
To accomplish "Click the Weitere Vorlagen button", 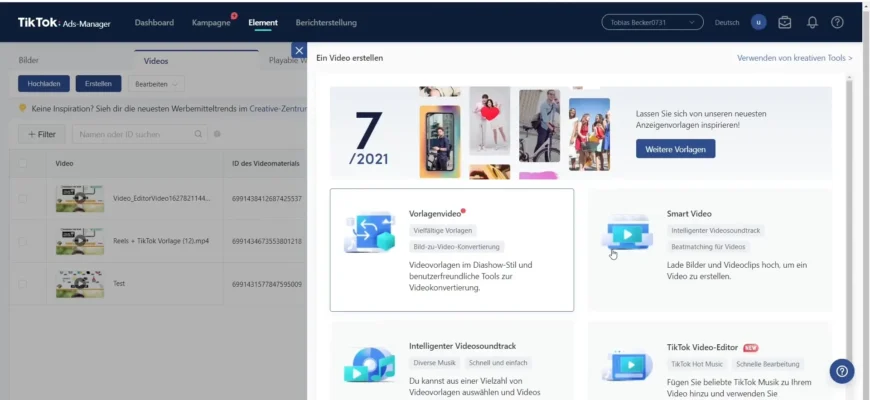I will pos(675,149).
